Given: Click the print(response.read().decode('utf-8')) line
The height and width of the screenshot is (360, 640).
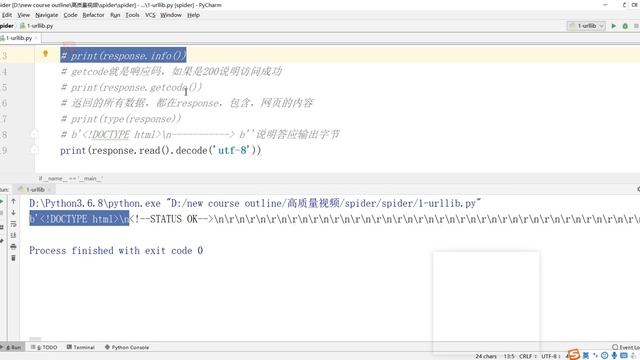Looking at the screenshot, I should pos(160,151).
